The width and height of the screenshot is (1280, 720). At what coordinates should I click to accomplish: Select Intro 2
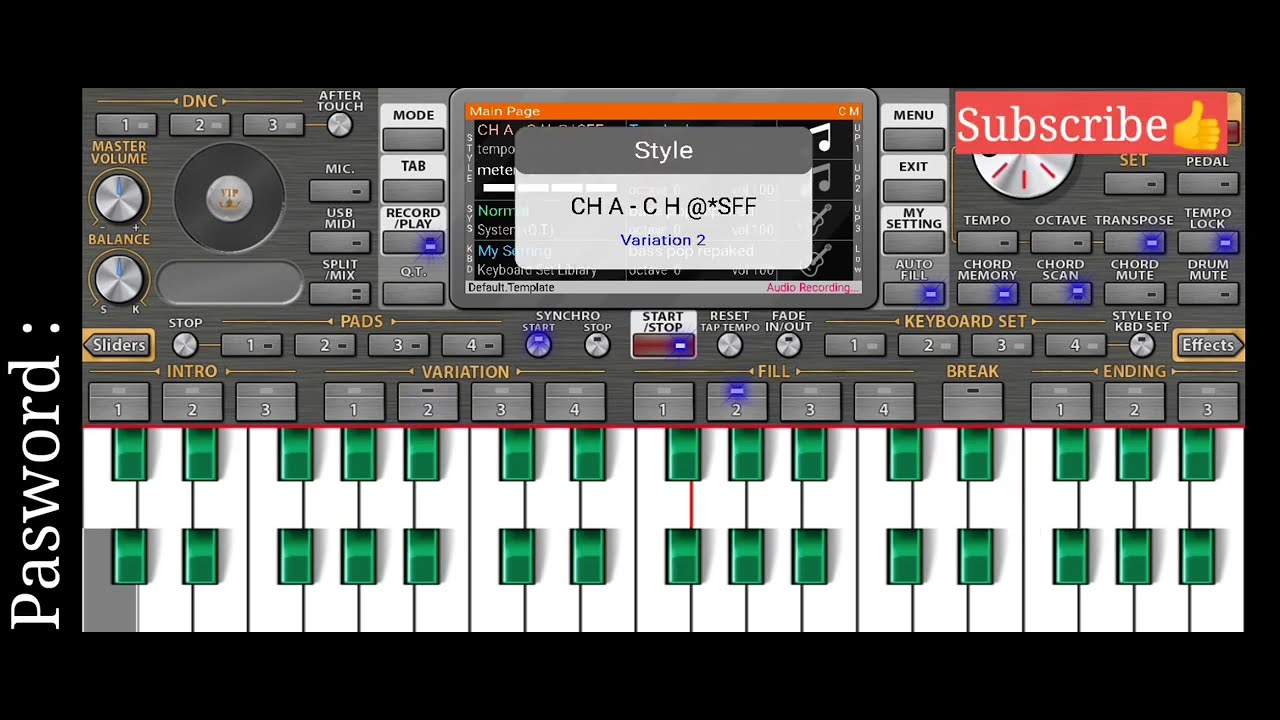coord(192,401)
